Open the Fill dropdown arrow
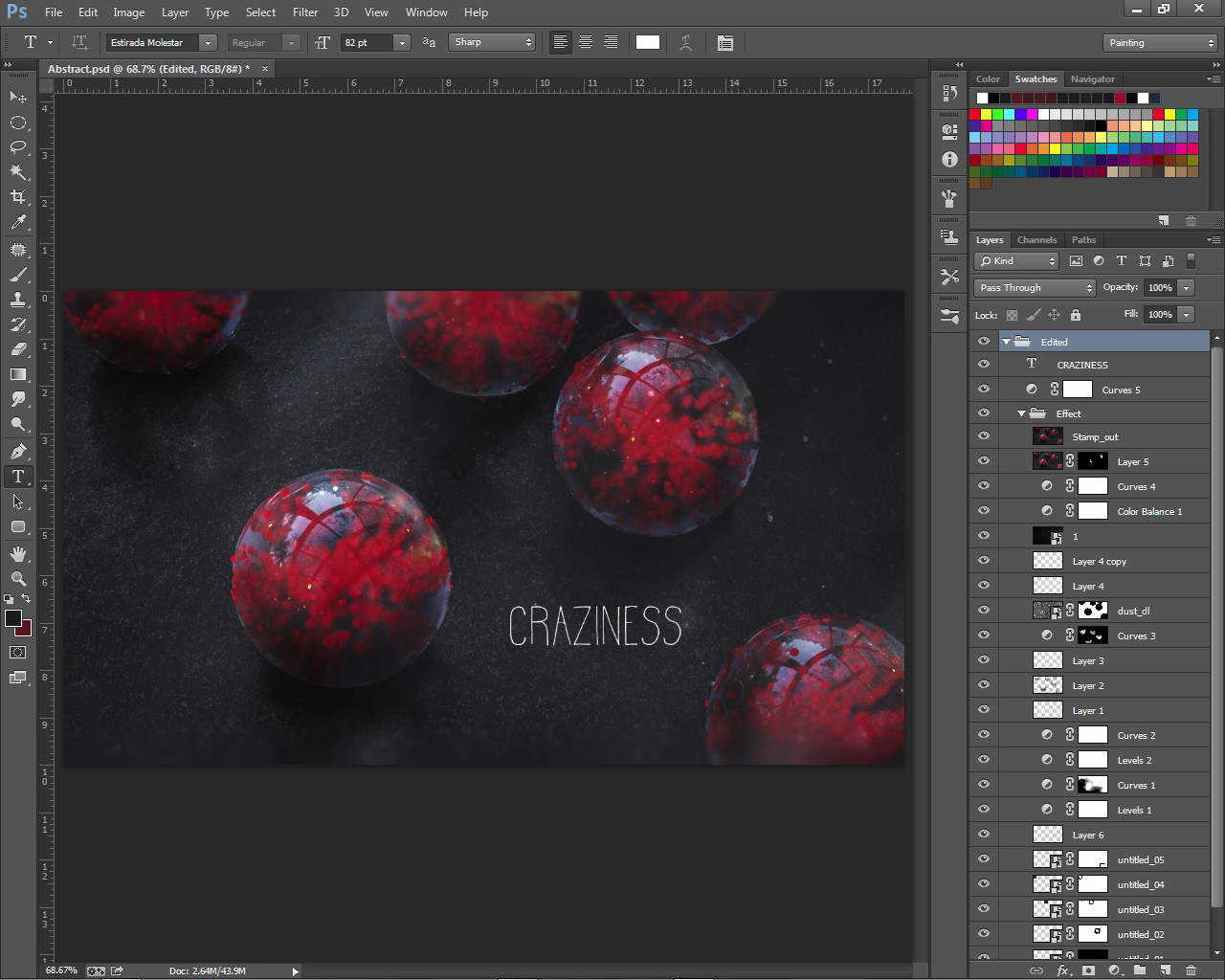Image resolution: width=1225 pixels, height=980 pixels. coord(1187,314)
